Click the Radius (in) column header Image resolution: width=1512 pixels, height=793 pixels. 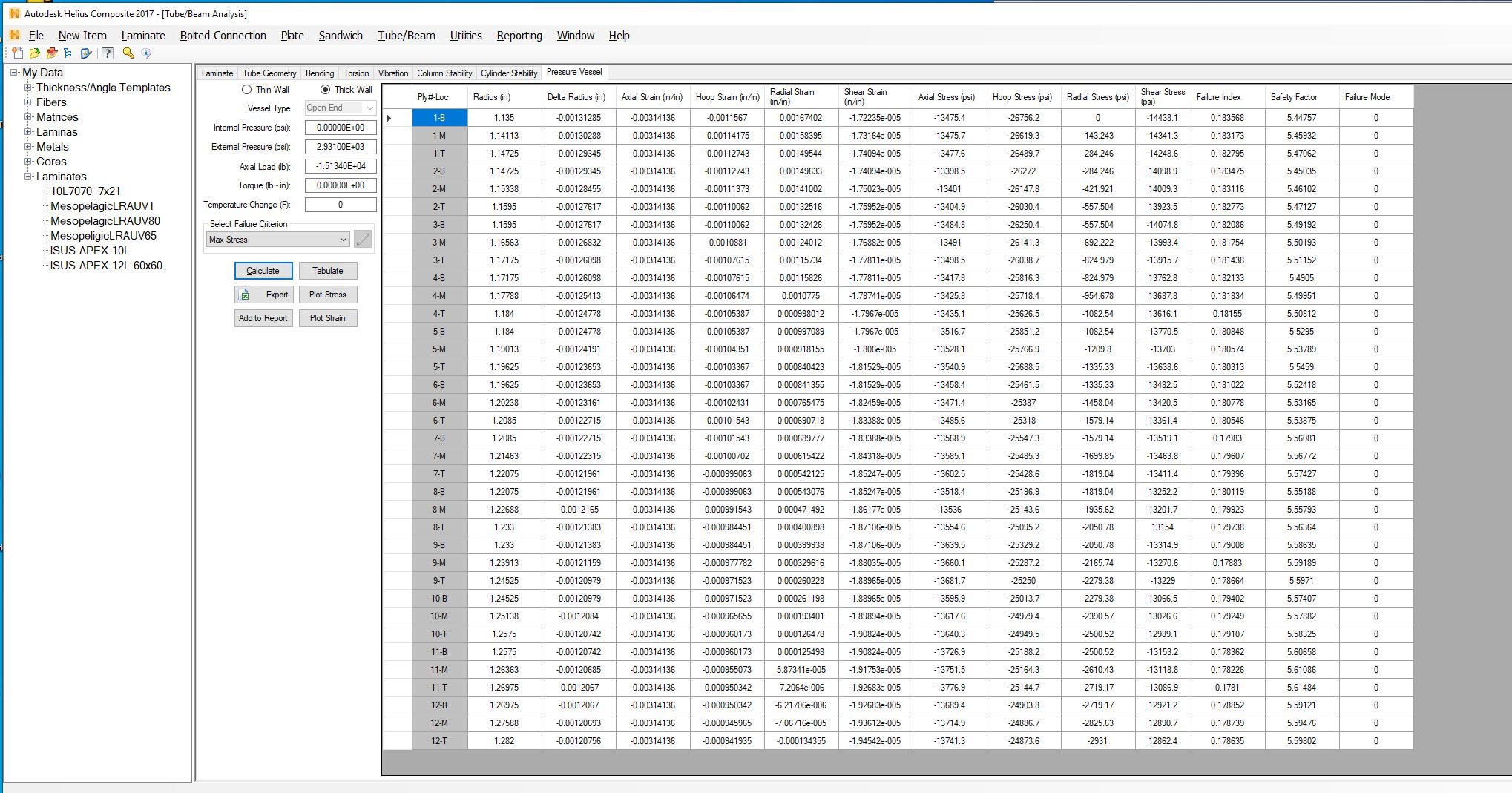504,97
